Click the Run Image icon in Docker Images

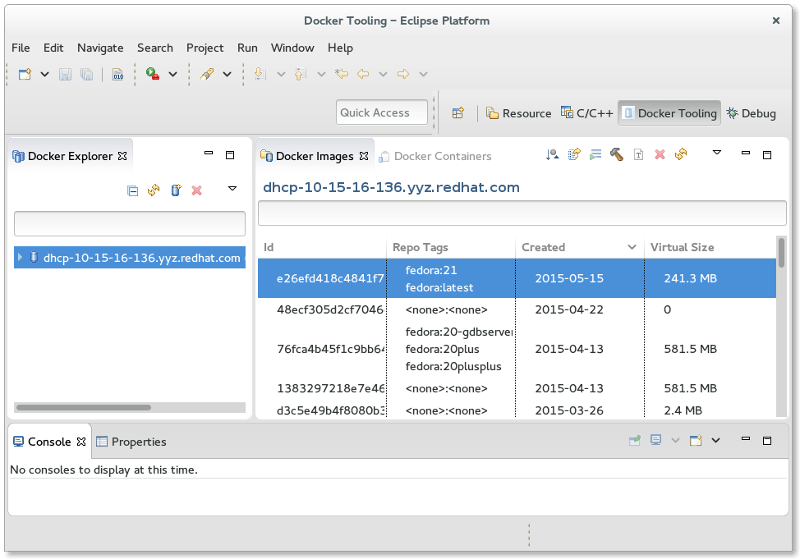pyautogui.click(x=595, y=155)
